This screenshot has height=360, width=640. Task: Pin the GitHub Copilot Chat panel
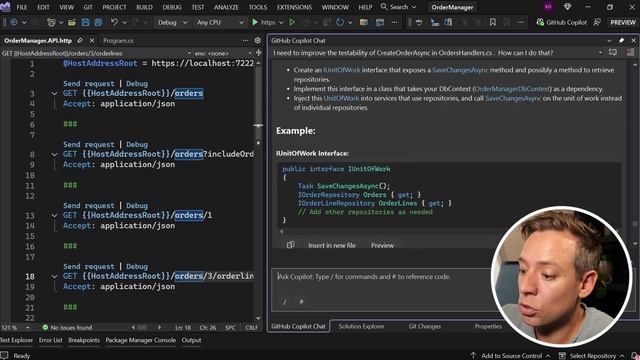[x=621, y=40]
